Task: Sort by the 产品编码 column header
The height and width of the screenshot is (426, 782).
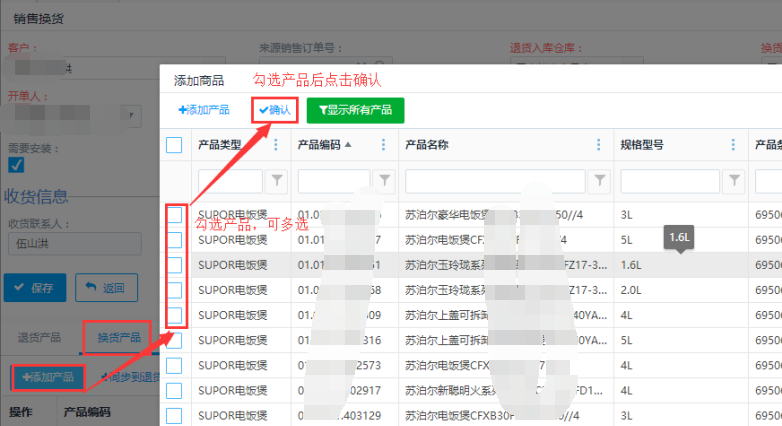Action: [324, 145]
